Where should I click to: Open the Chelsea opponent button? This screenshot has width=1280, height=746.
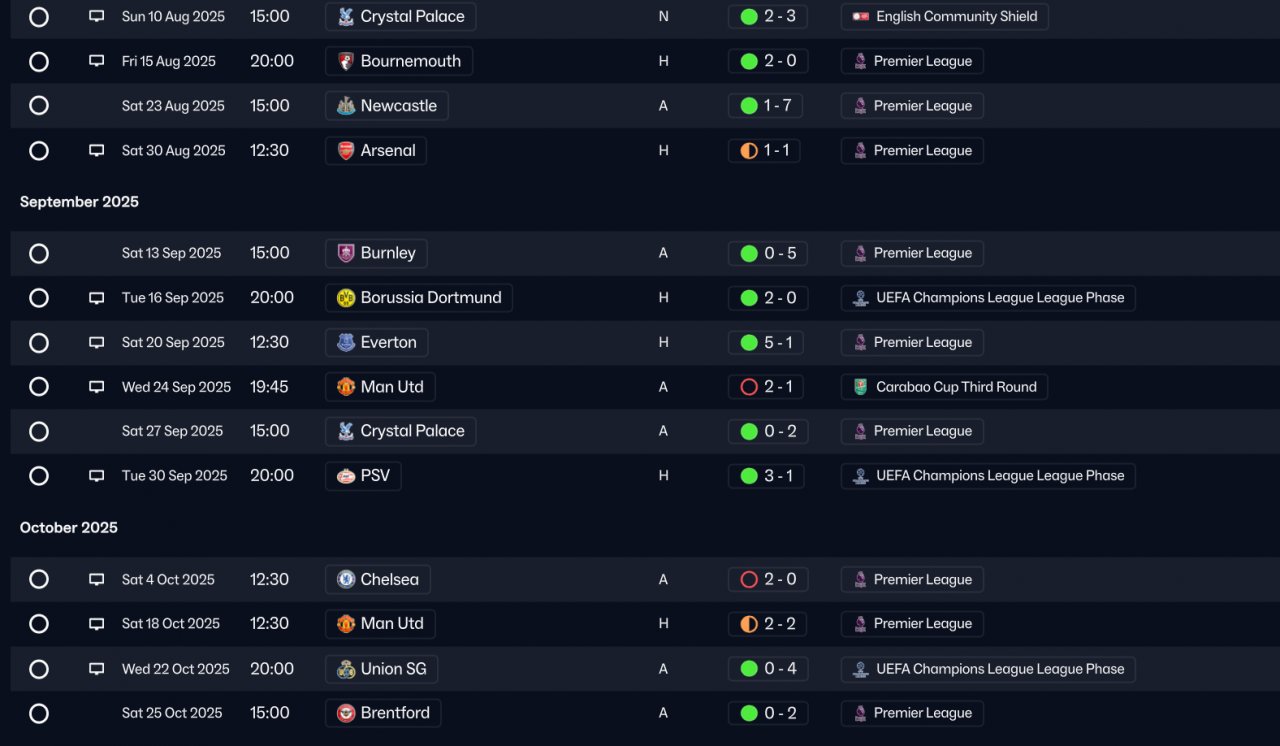[379, 580]
